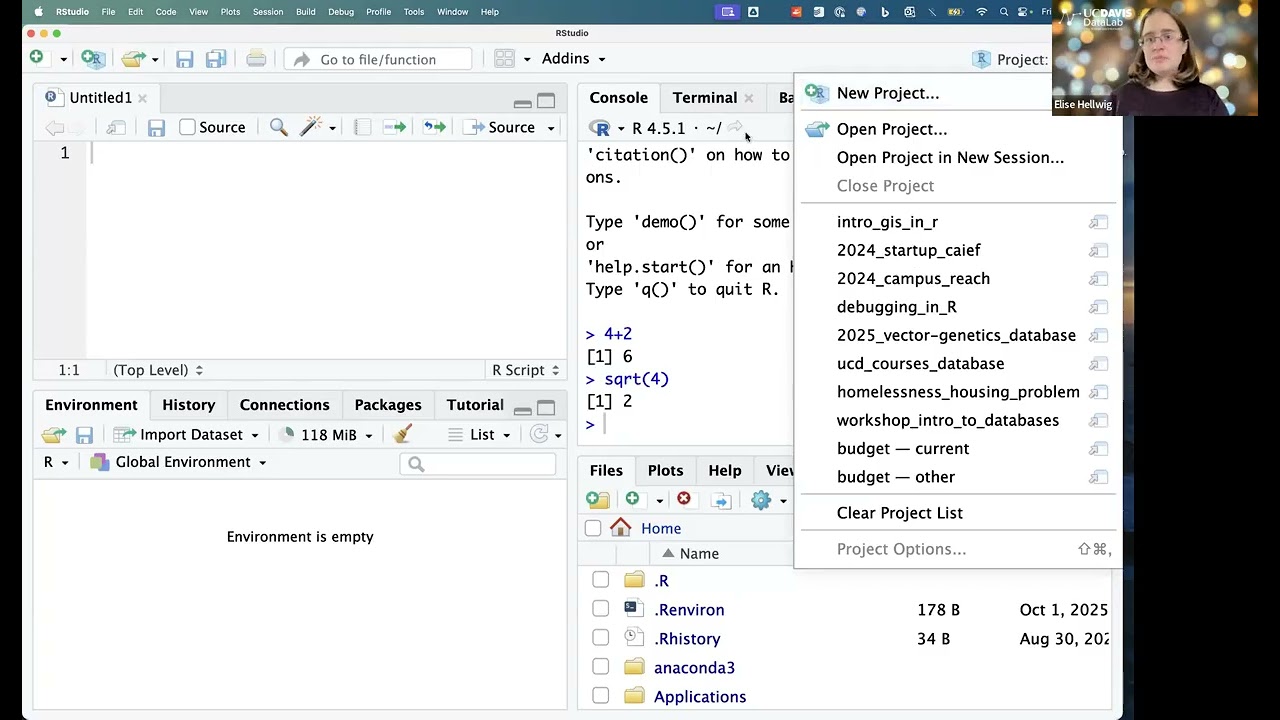The width and height of the screenshot is (1280, 720).
Task: Maximize the source editor pane
Action: pos(546,101)
